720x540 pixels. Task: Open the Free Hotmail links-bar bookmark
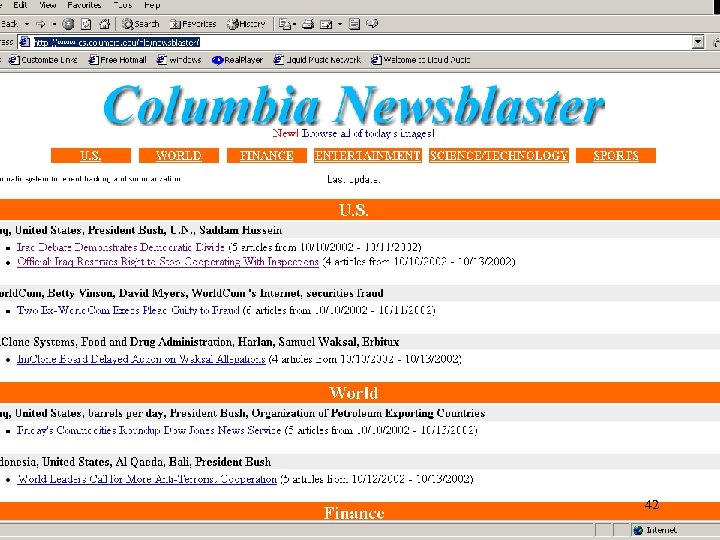click(x=118, y=60)
